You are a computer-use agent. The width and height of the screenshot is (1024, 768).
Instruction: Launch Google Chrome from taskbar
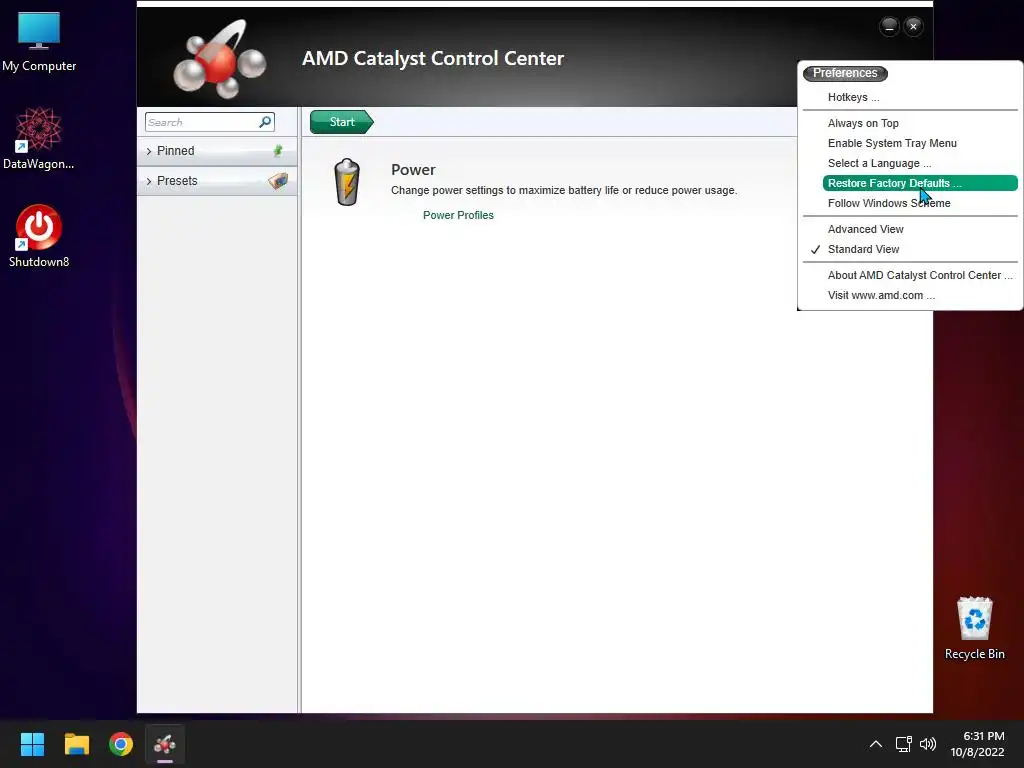pyautogui.click(x=121, y=744)
